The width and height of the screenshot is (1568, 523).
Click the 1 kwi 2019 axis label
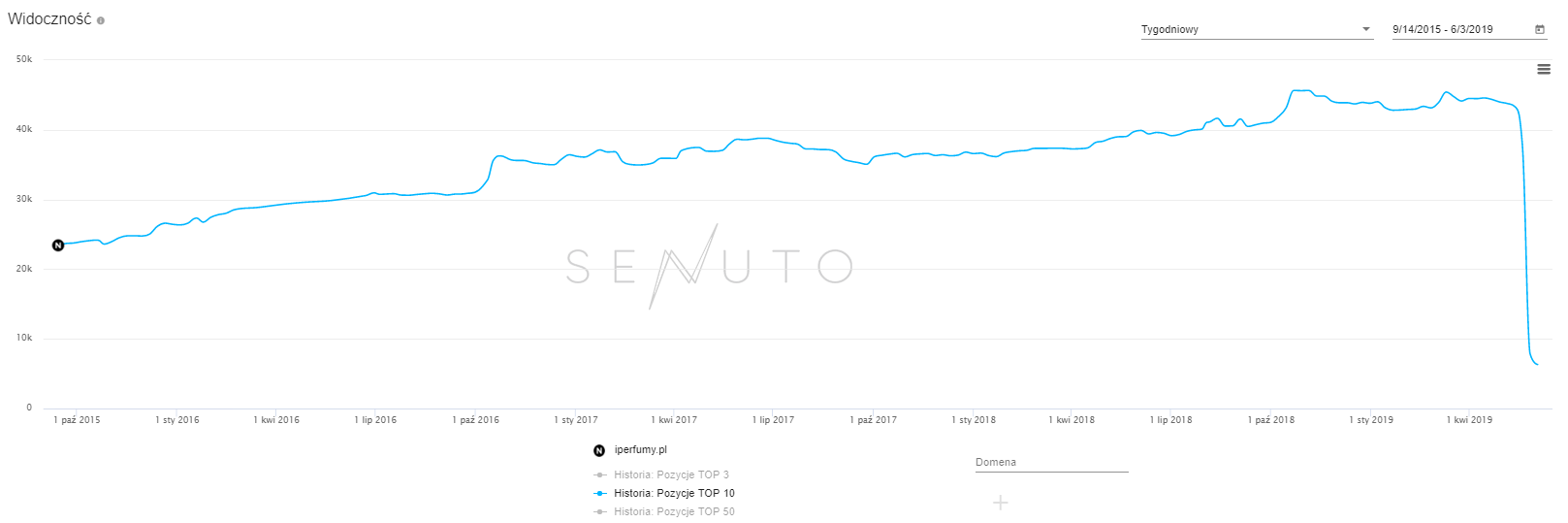[1469, 420]
